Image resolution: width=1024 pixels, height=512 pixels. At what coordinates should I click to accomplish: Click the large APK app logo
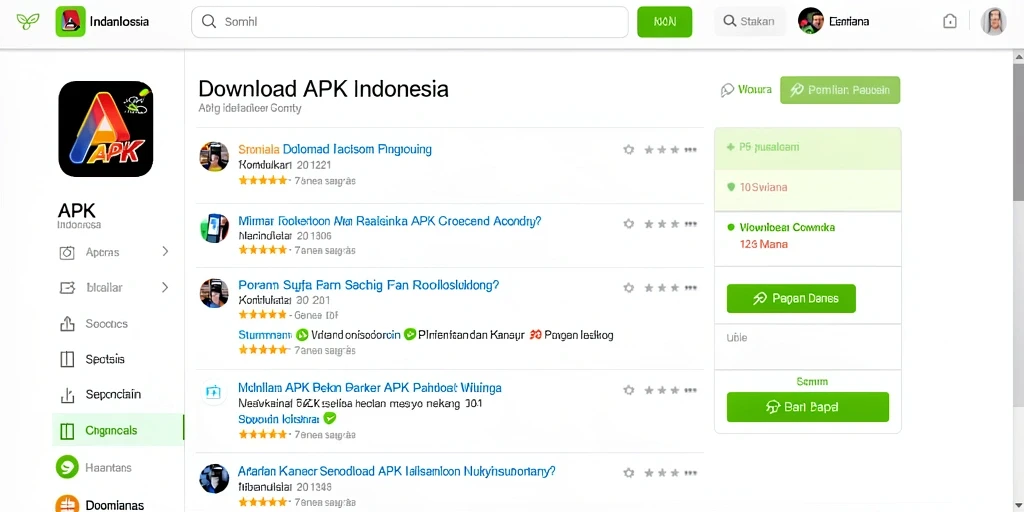click(106, 129)
